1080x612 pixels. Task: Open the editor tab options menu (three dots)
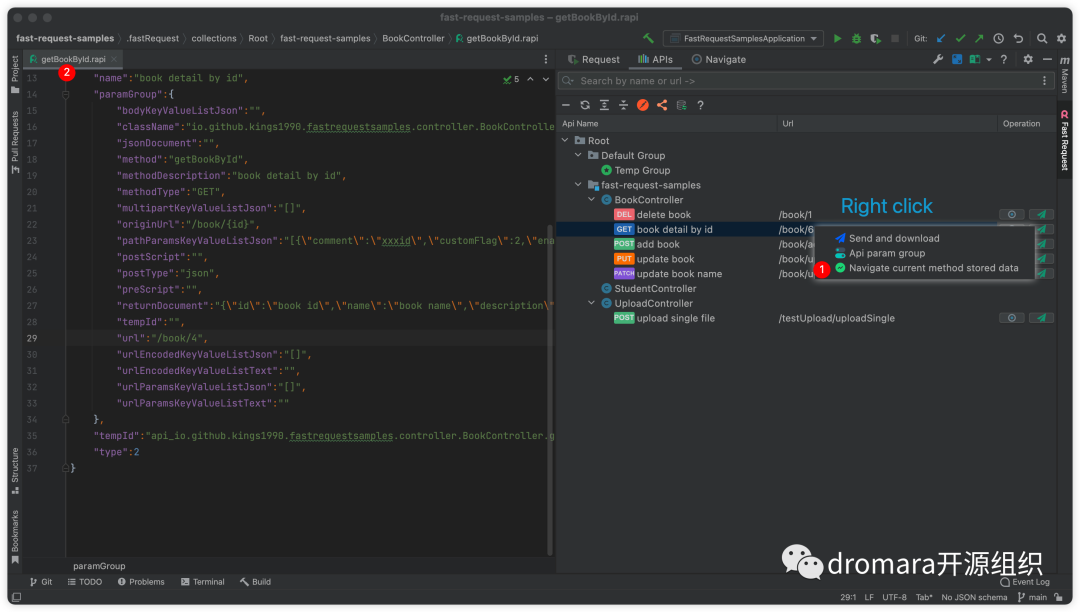pos(546,60)
